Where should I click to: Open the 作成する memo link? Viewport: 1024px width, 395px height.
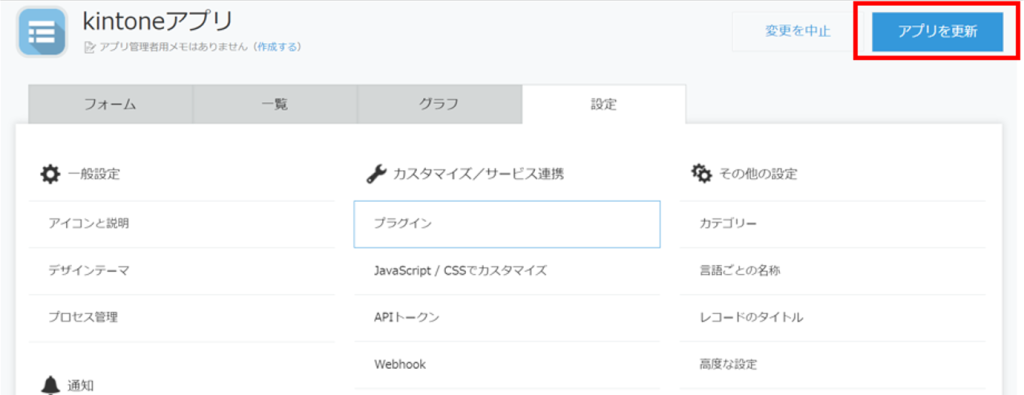tap(278, 47)
